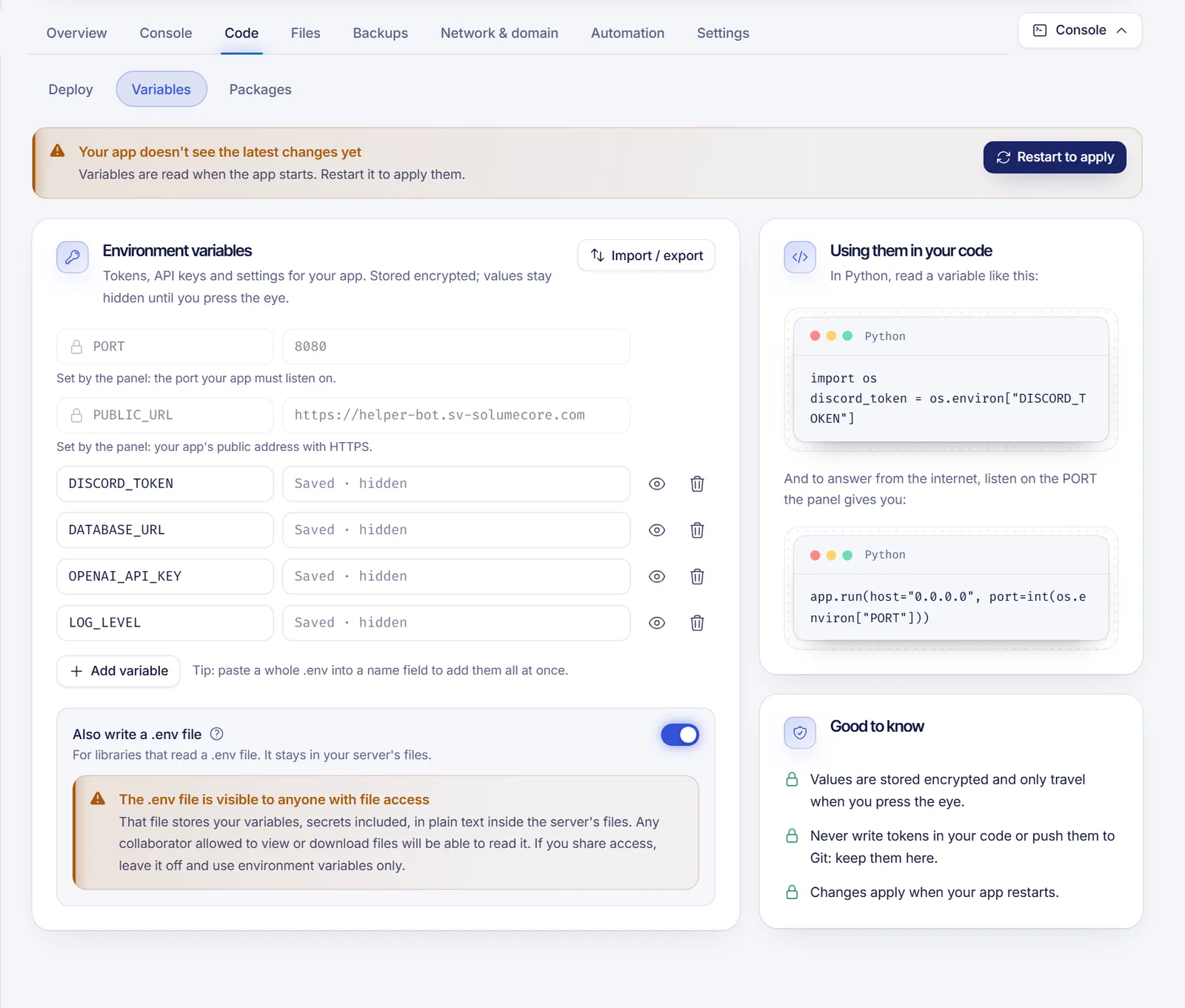The width and height of the screenshot is (1185, 1008).
Task: Delete the DISCORD_TOKEN variable
Action: (x=697, y=484)
